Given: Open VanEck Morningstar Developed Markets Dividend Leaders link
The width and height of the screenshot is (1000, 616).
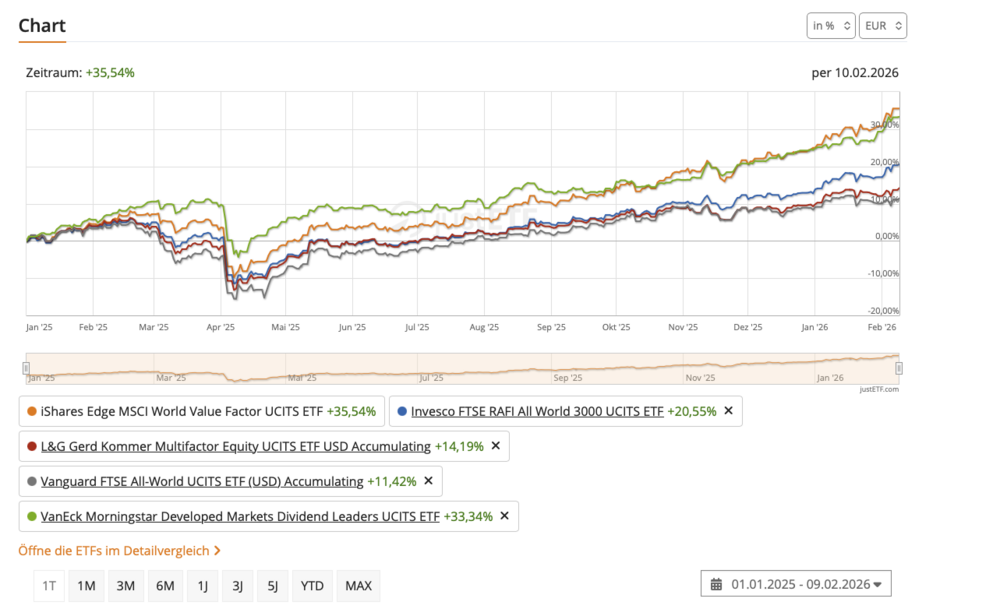Looking at the screenshot, I should 240,517.
